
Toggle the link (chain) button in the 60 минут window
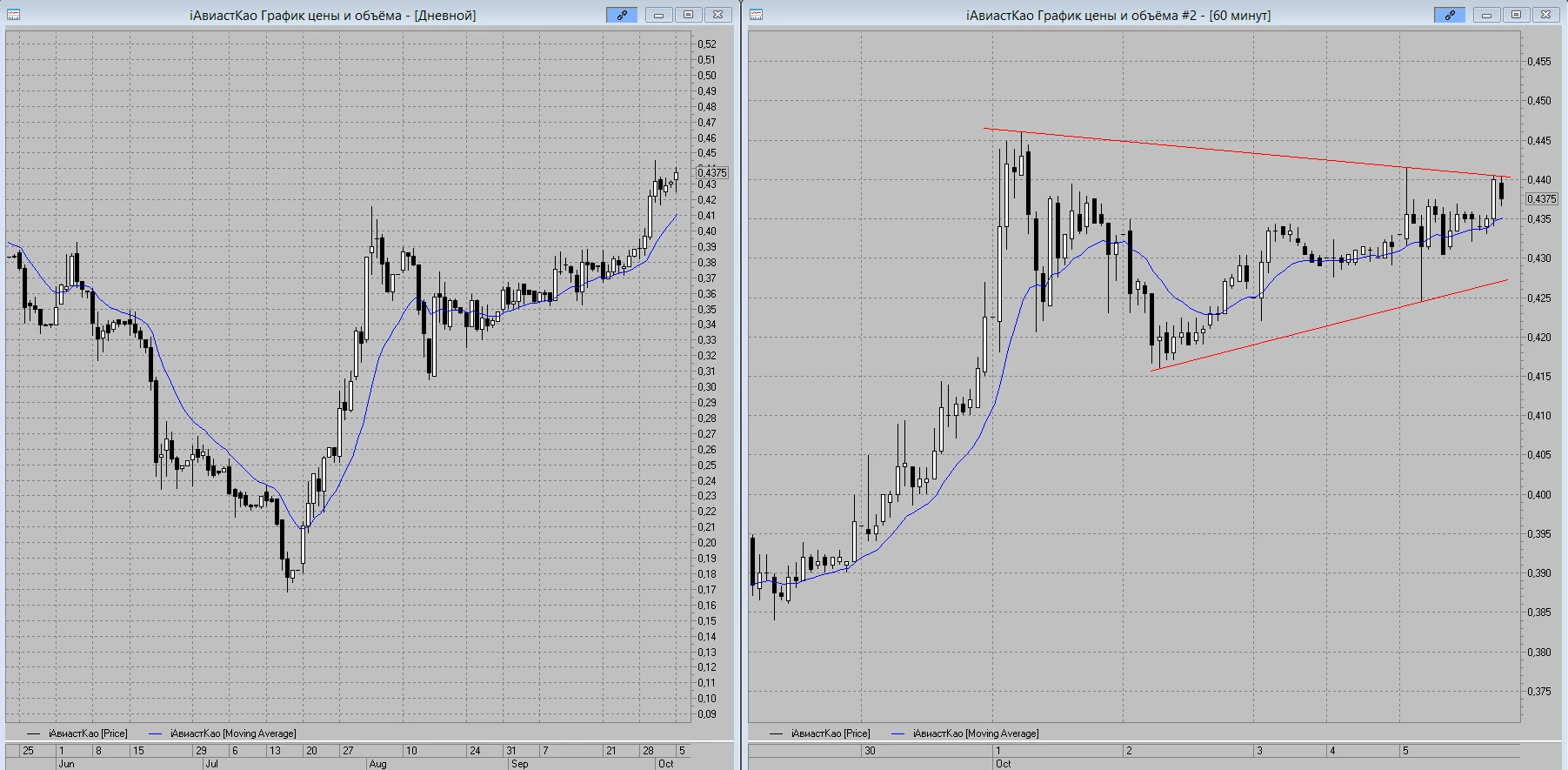pyautogui.click(x=1450, y=15)
